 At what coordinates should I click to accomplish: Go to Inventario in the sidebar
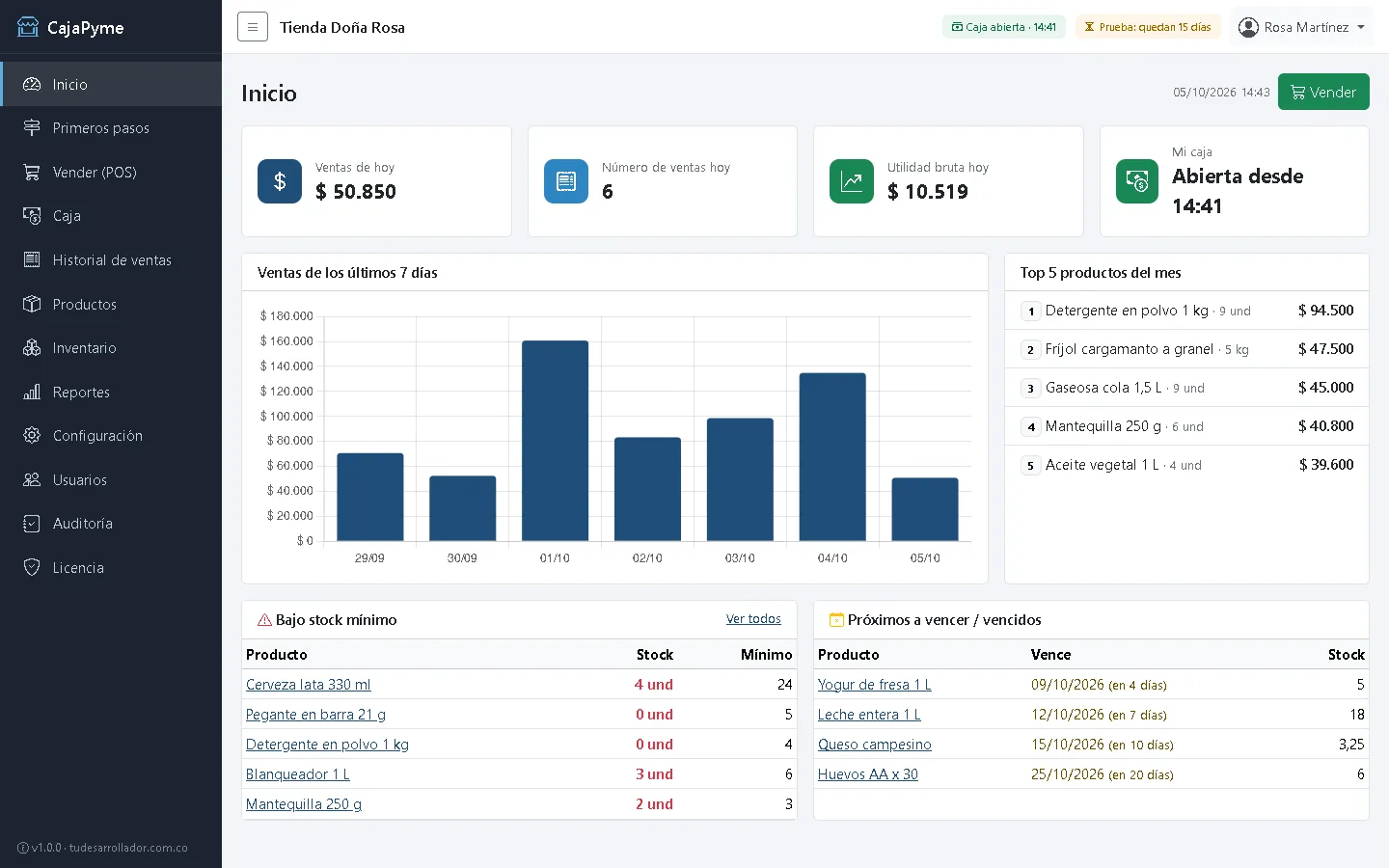(x=111, y=347)
